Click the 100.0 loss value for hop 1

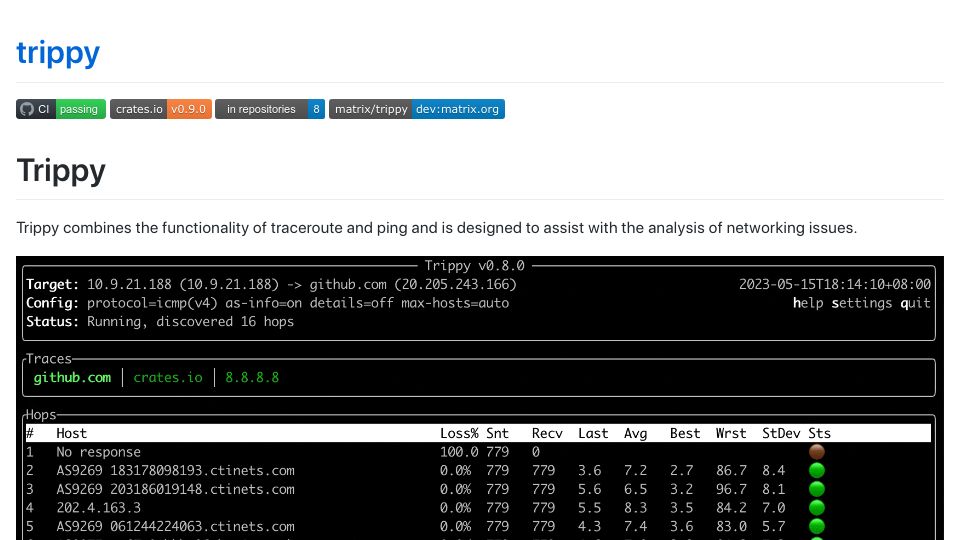[x=459, y=452]
